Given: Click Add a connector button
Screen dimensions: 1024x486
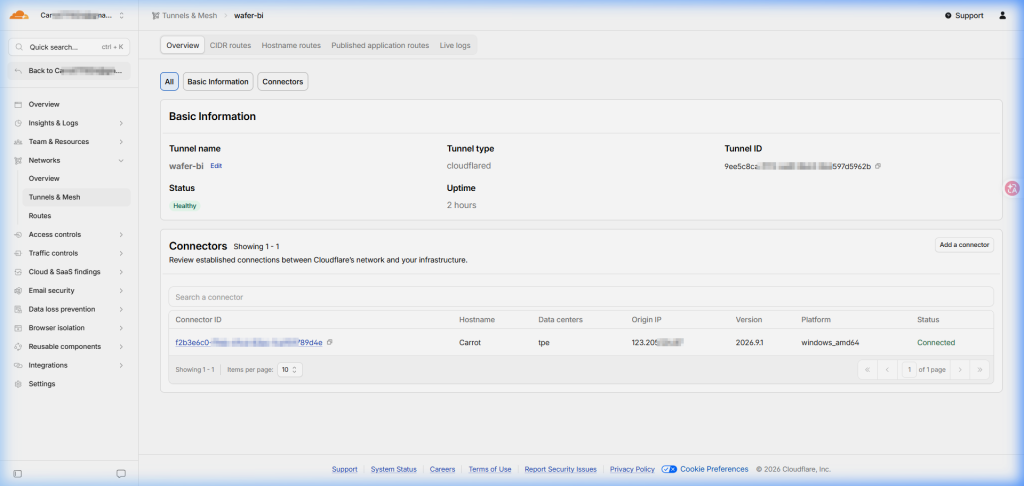Looking at the screenshot, I should pos(965,245).
